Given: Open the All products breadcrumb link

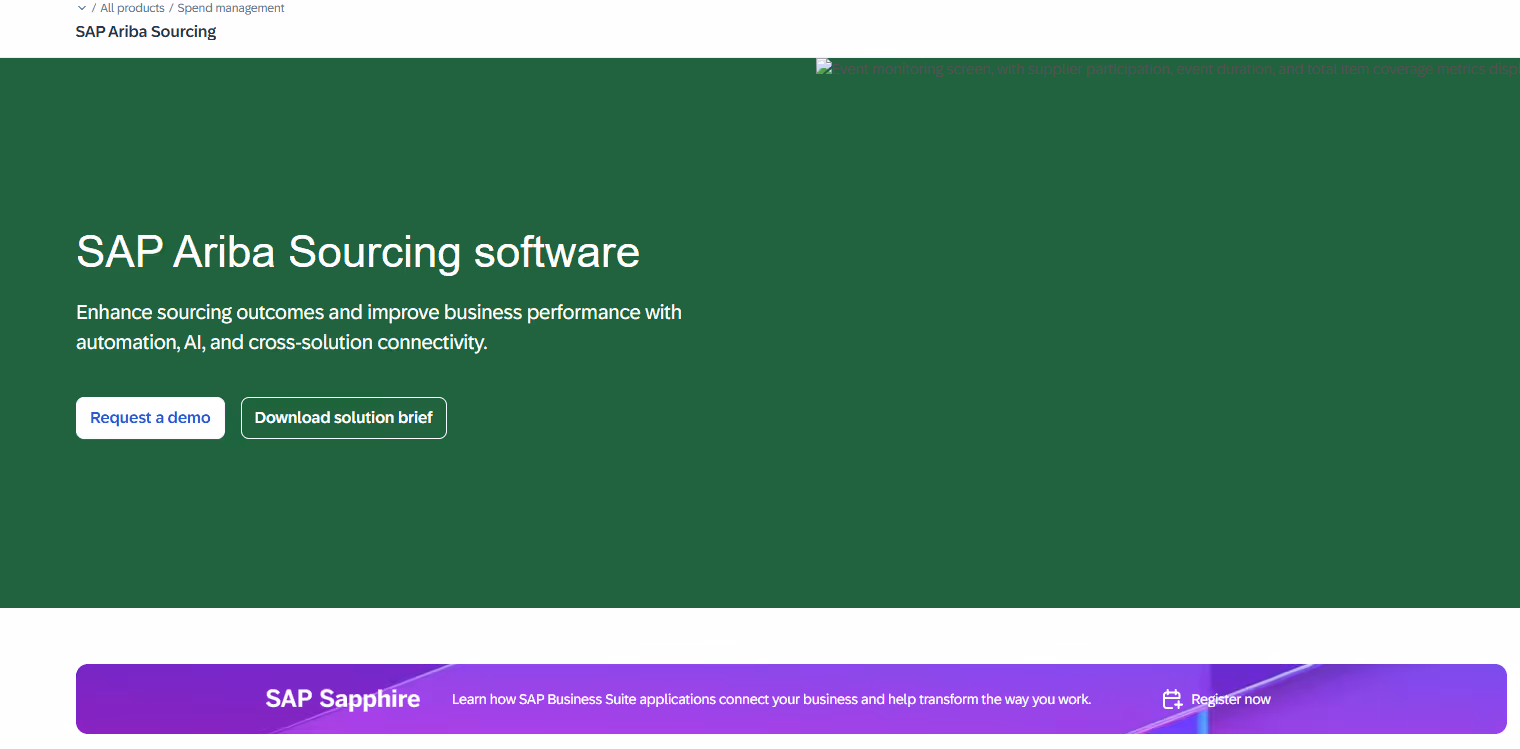Looking at the screenshot, I should pyautogui.click(x=132, y=8).
